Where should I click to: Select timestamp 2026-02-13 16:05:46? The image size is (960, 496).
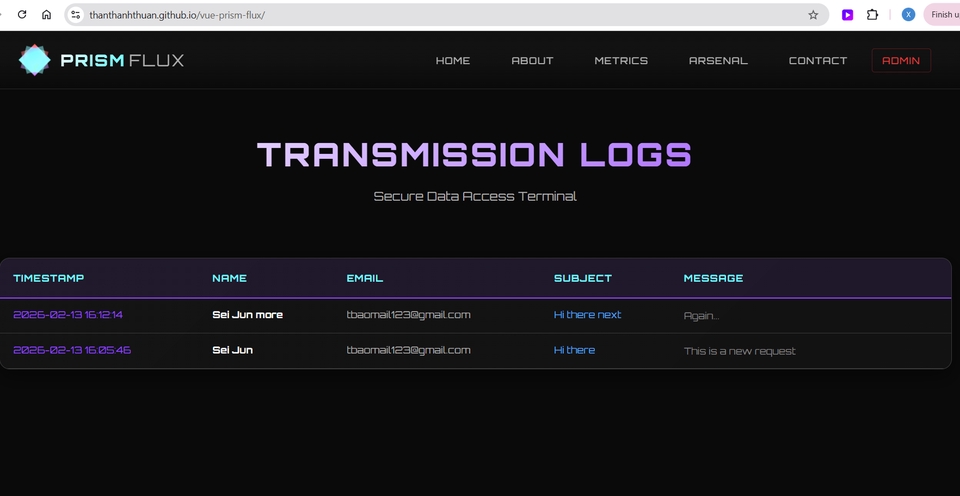[72, 350]
